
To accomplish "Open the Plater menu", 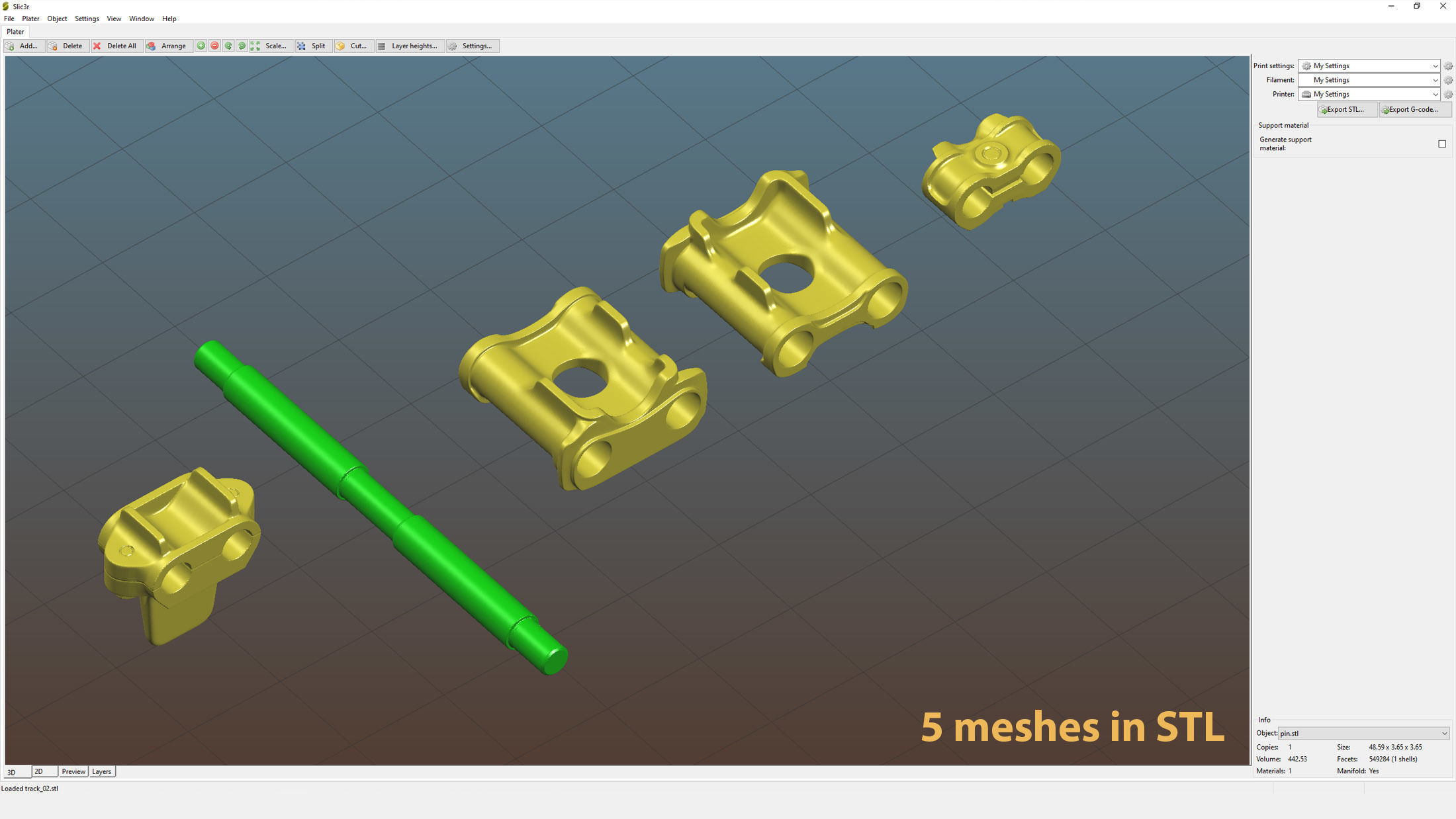I will tap(30, 19).
